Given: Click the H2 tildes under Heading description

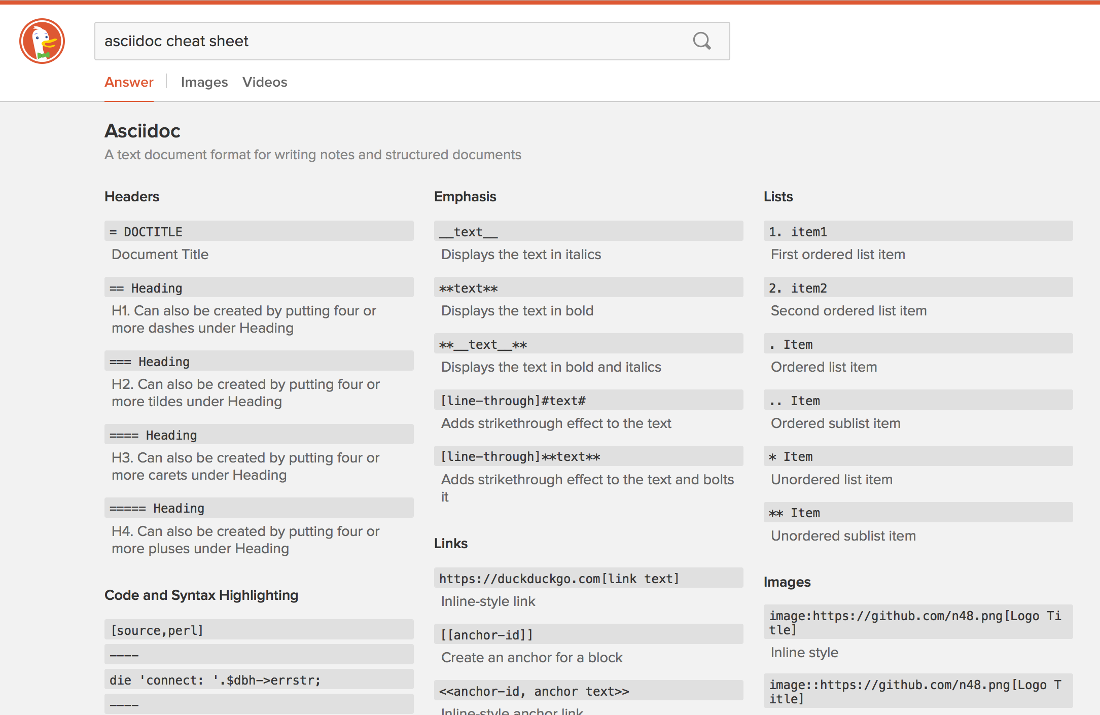Looking at the screenshot, I should tap(246, 393).
